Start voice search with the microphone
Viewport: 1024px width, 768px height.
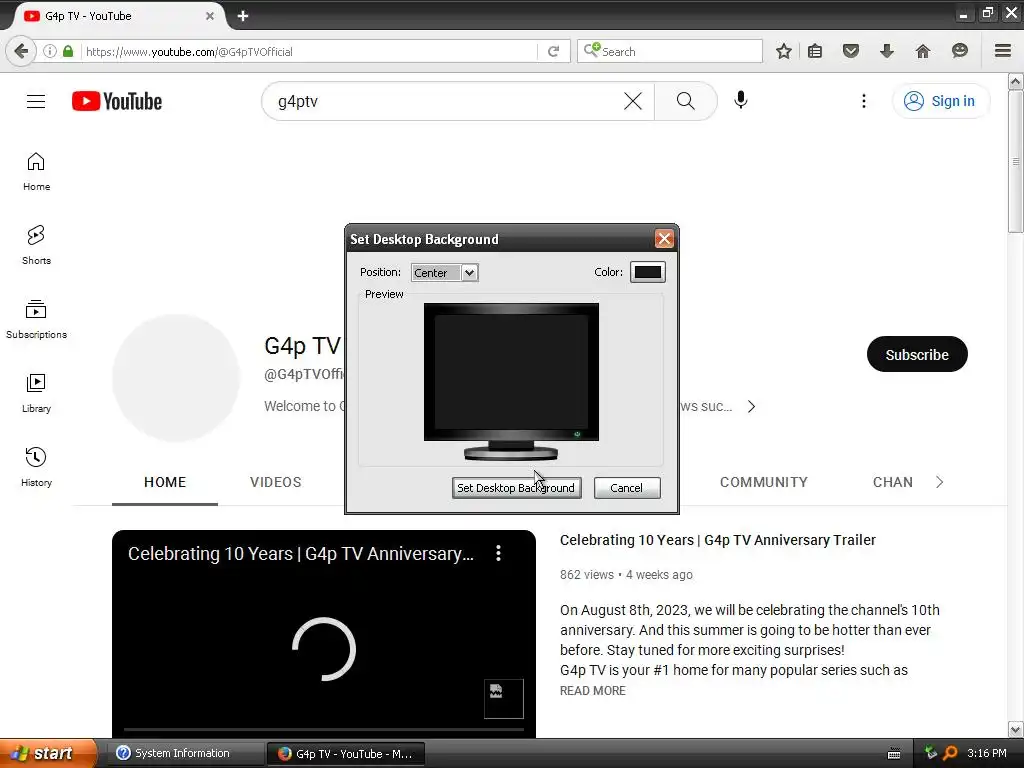pos(741,101)
